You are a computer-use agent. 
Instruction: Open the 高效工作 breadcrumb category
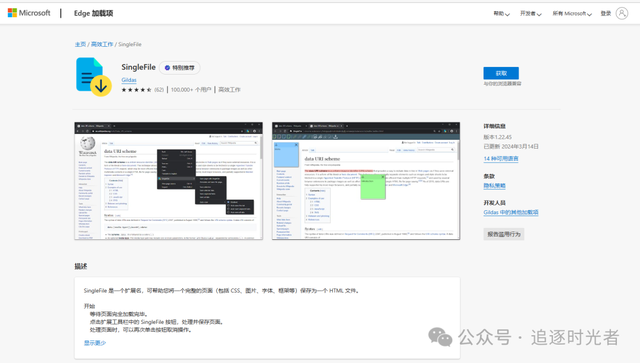tap(102, 44)
